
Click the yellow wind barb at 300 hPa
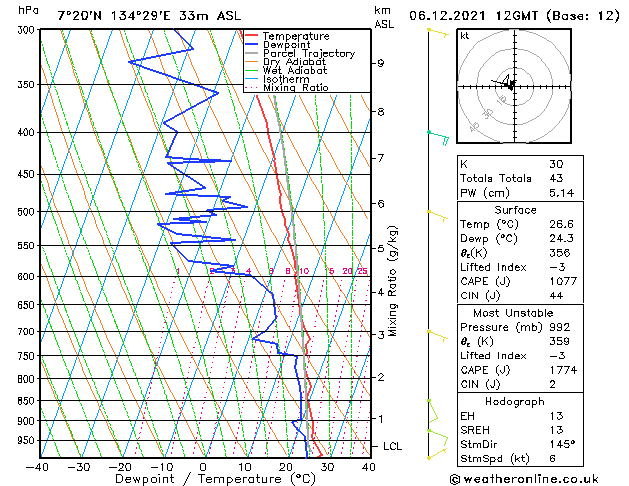(438, 32)
